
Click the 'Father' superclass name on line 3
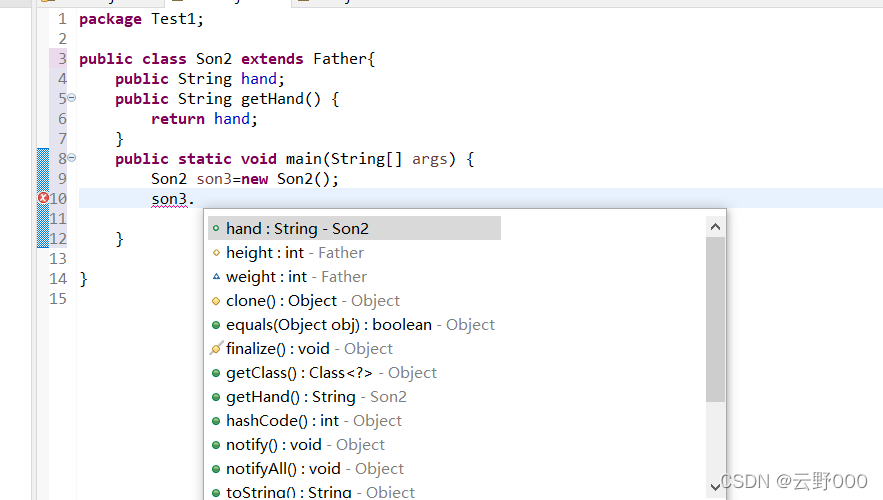click(x=340, y=59)
